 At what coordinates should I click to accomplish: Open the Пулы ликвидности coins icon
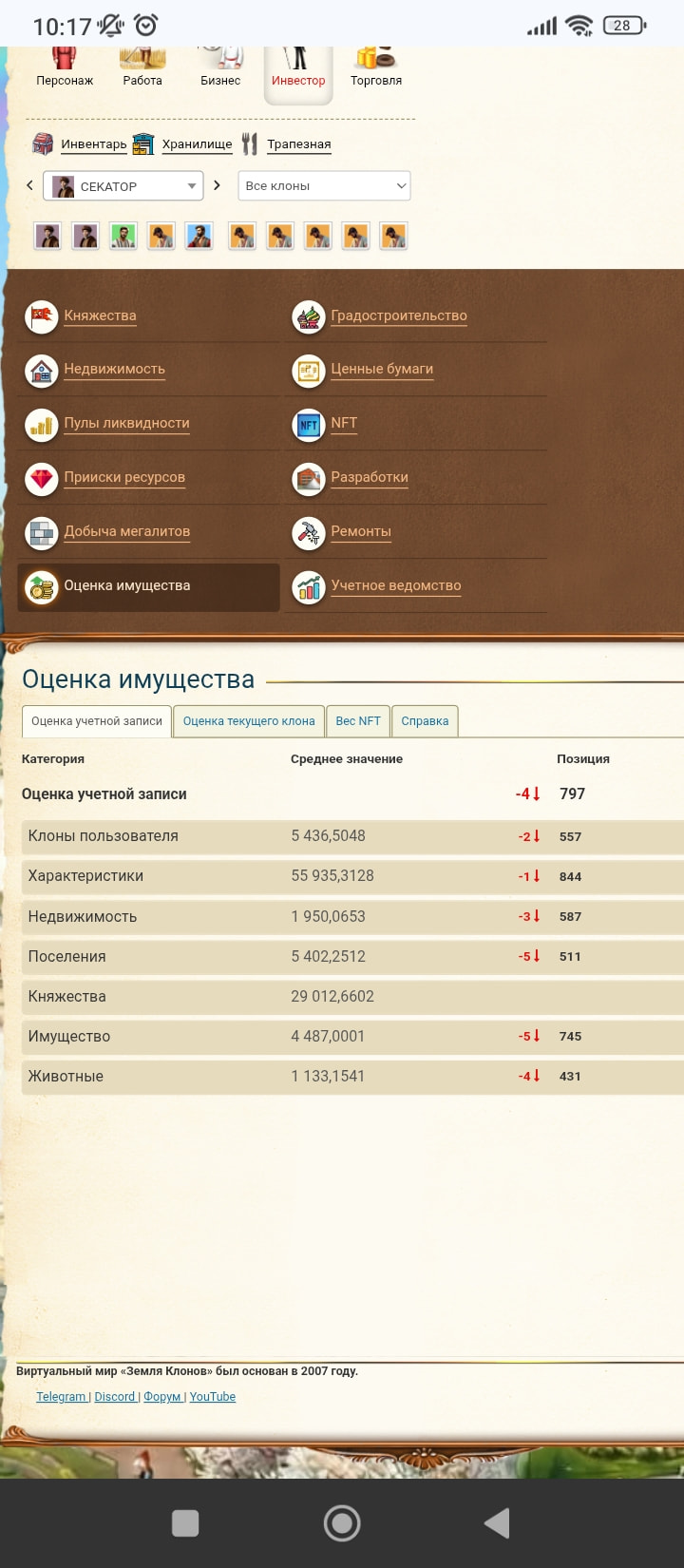(41, 425)
